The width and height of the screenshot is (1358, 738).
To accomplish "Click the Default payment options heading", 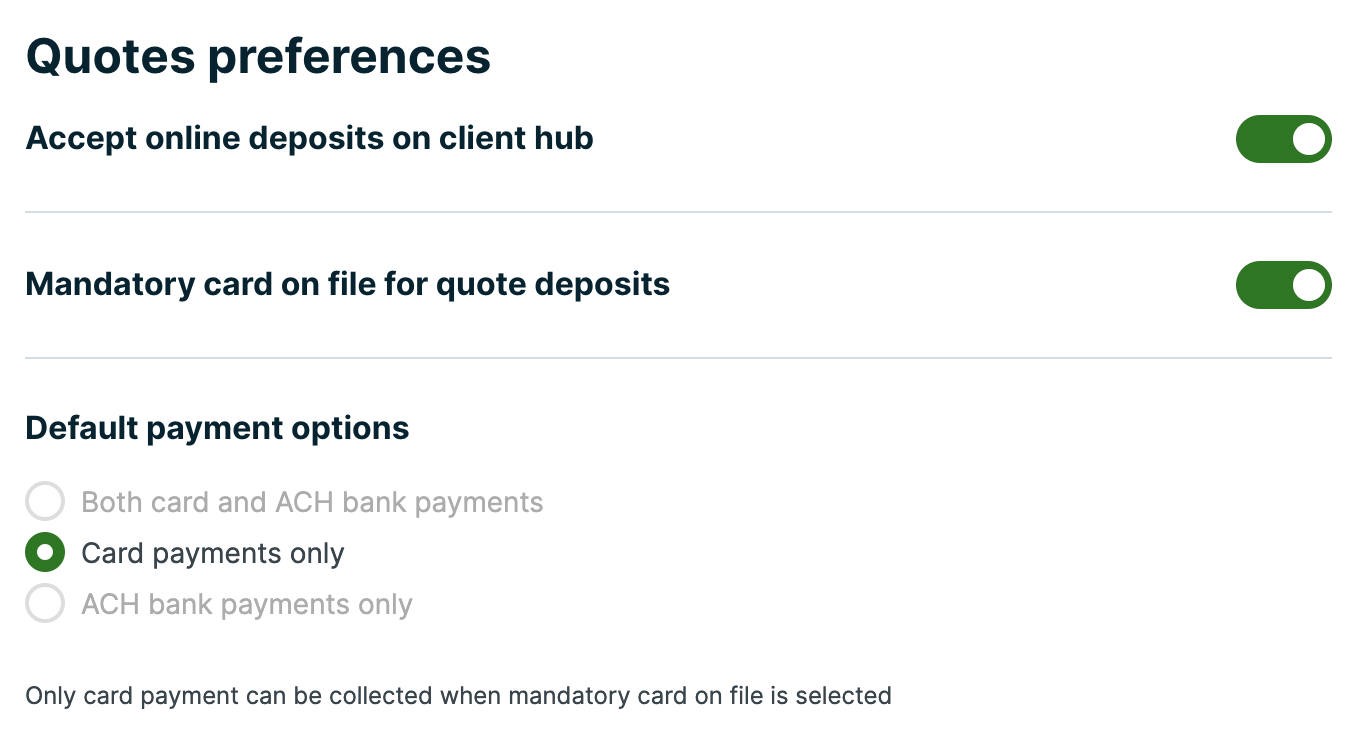I will (x=217, y=428).
